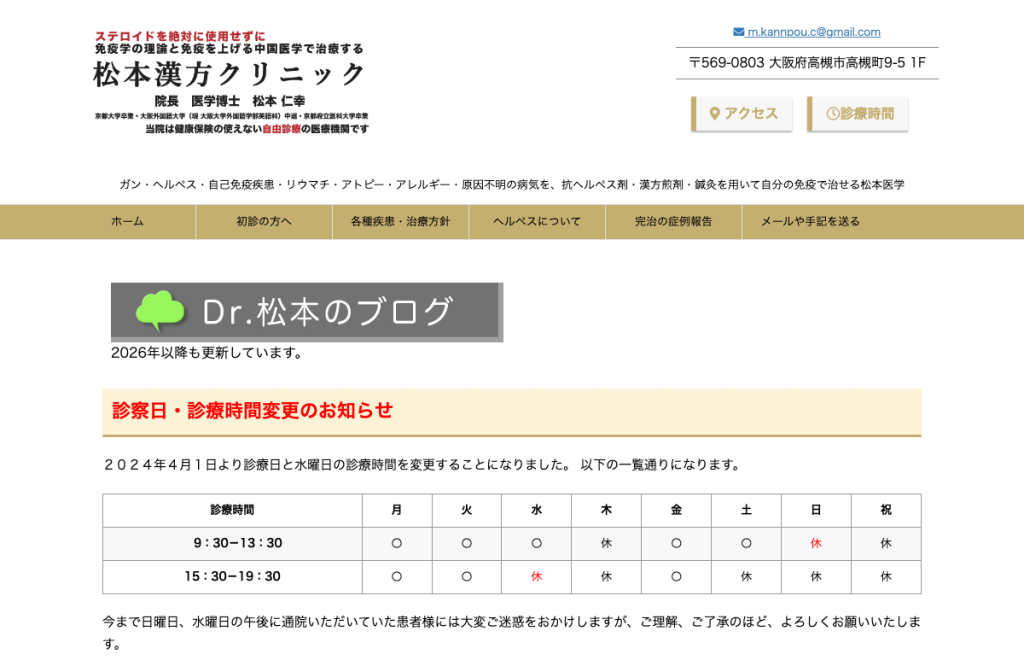This screenshot has height=666, width=1024.
Task: Click the 15:30−19:30 table row label
Action: pos(232,577)
